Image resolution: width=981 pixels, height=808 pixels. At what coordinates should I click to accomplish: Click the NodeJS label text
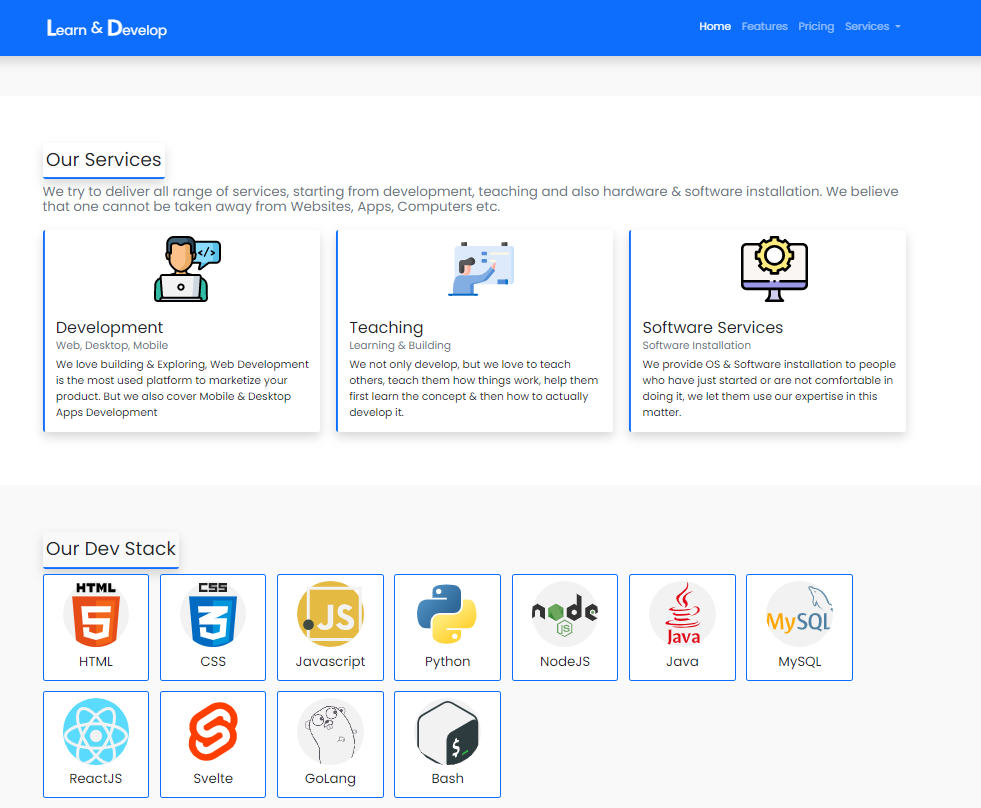(x=565, y=662)
